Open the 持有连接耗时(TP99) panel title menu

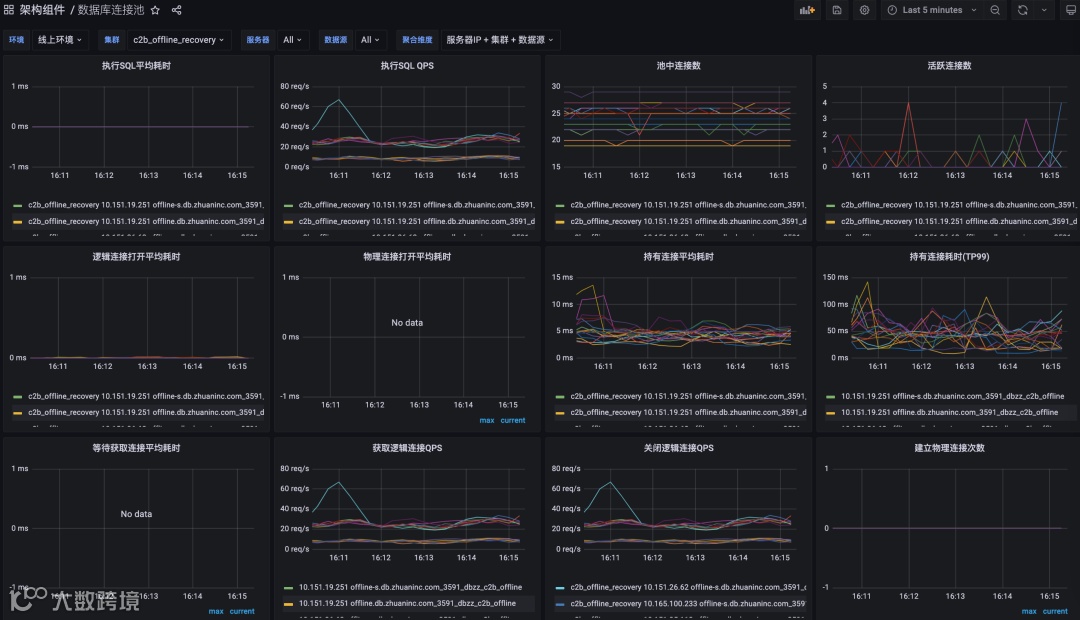[x=949, y=256]
